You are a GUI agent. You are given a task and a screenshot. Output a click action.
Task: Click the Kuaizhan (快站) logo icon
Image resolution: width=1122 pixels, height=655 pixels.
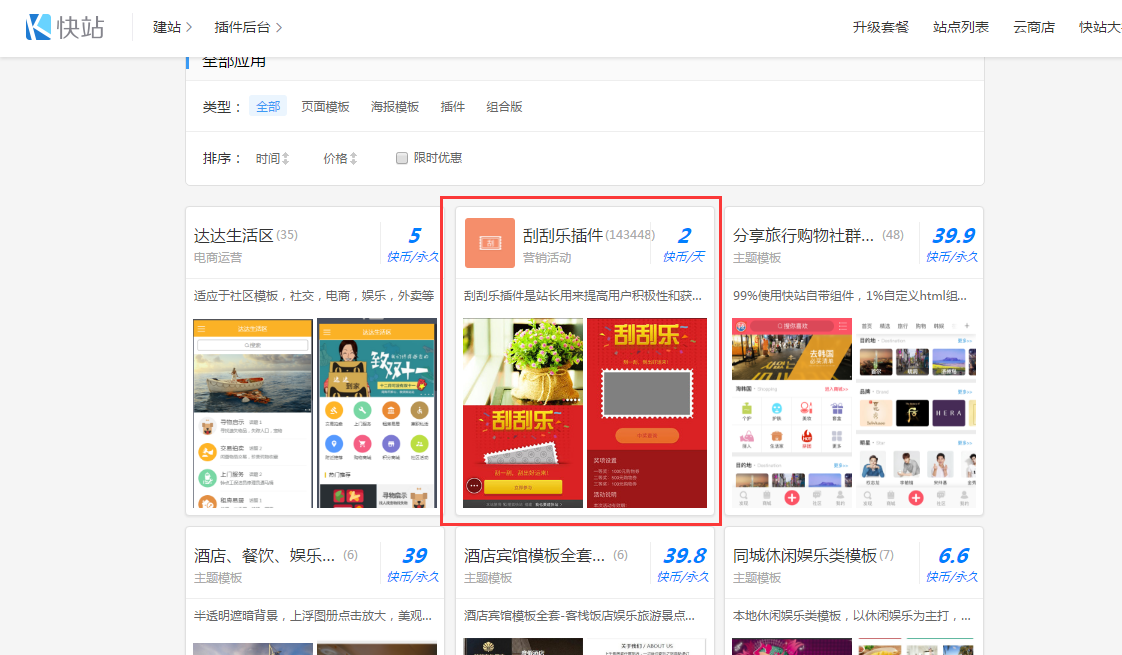(39, 27)
